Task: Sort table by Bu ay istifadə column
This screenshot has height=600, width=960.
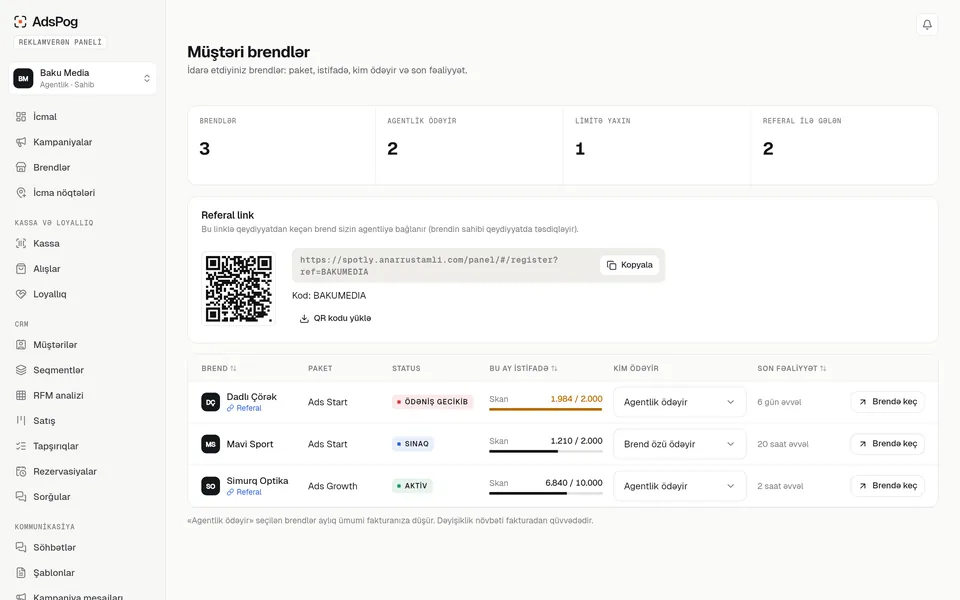Action: (x=523, y=369)
